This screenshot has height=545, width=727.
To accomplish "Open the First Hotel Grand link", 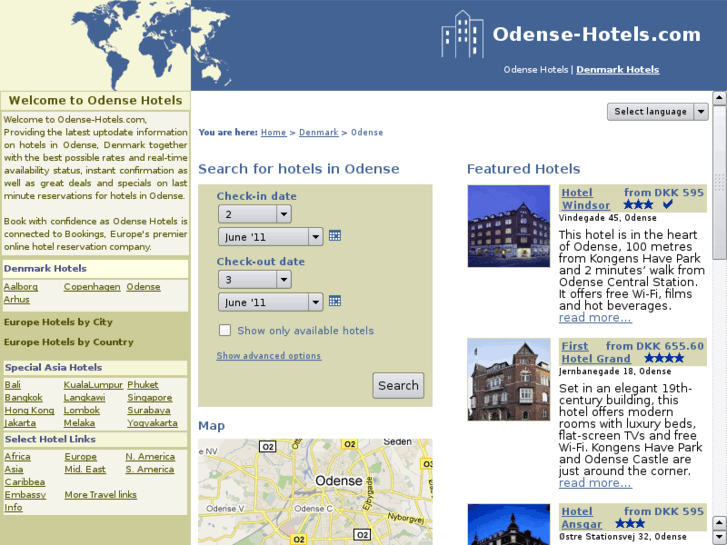I will [596, 352].
